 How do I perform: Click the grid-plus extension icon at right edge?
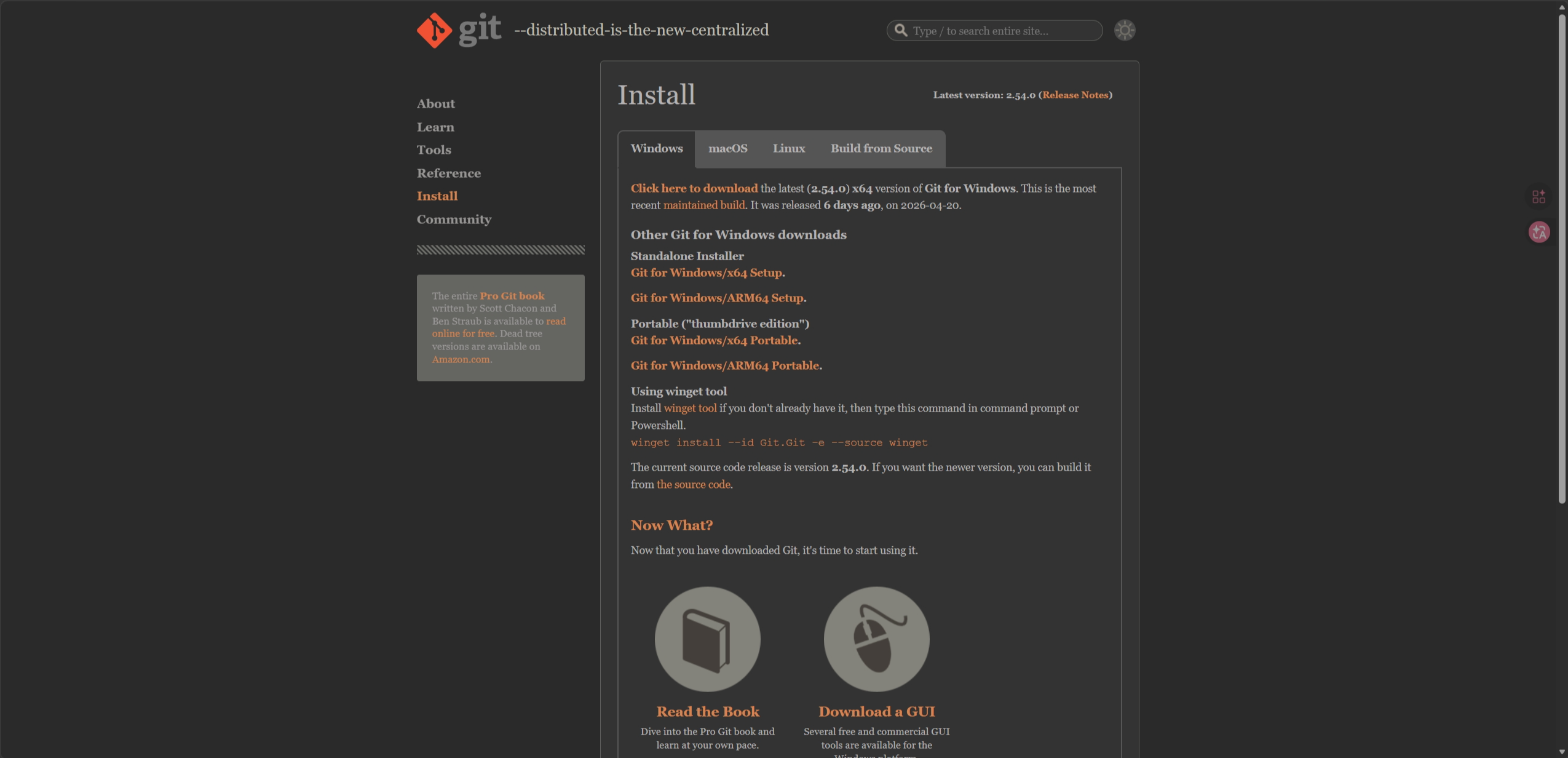(x=1538, y=197)
